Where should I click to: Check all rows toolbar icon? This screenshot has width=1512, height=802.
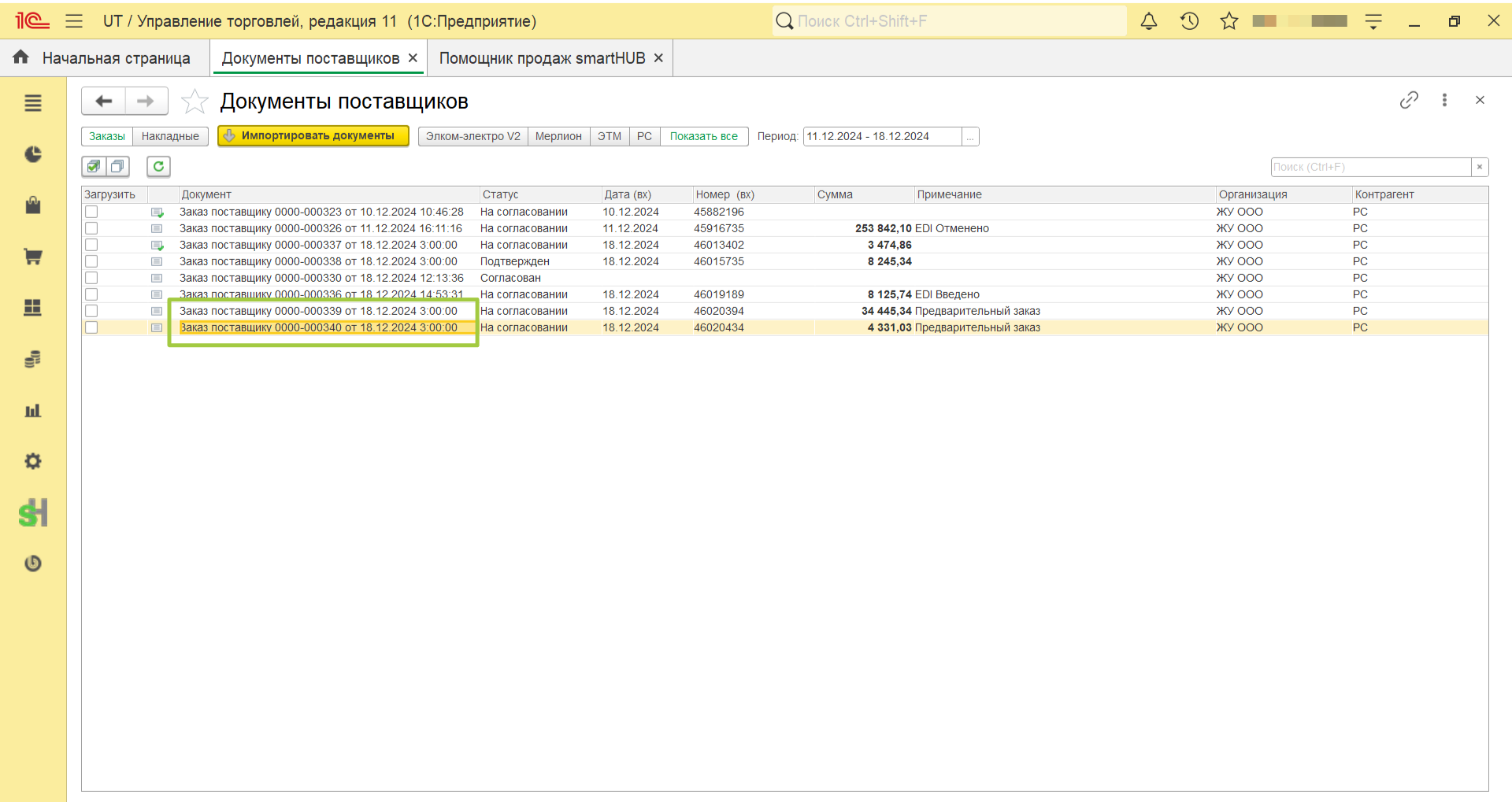pos(94,166)
